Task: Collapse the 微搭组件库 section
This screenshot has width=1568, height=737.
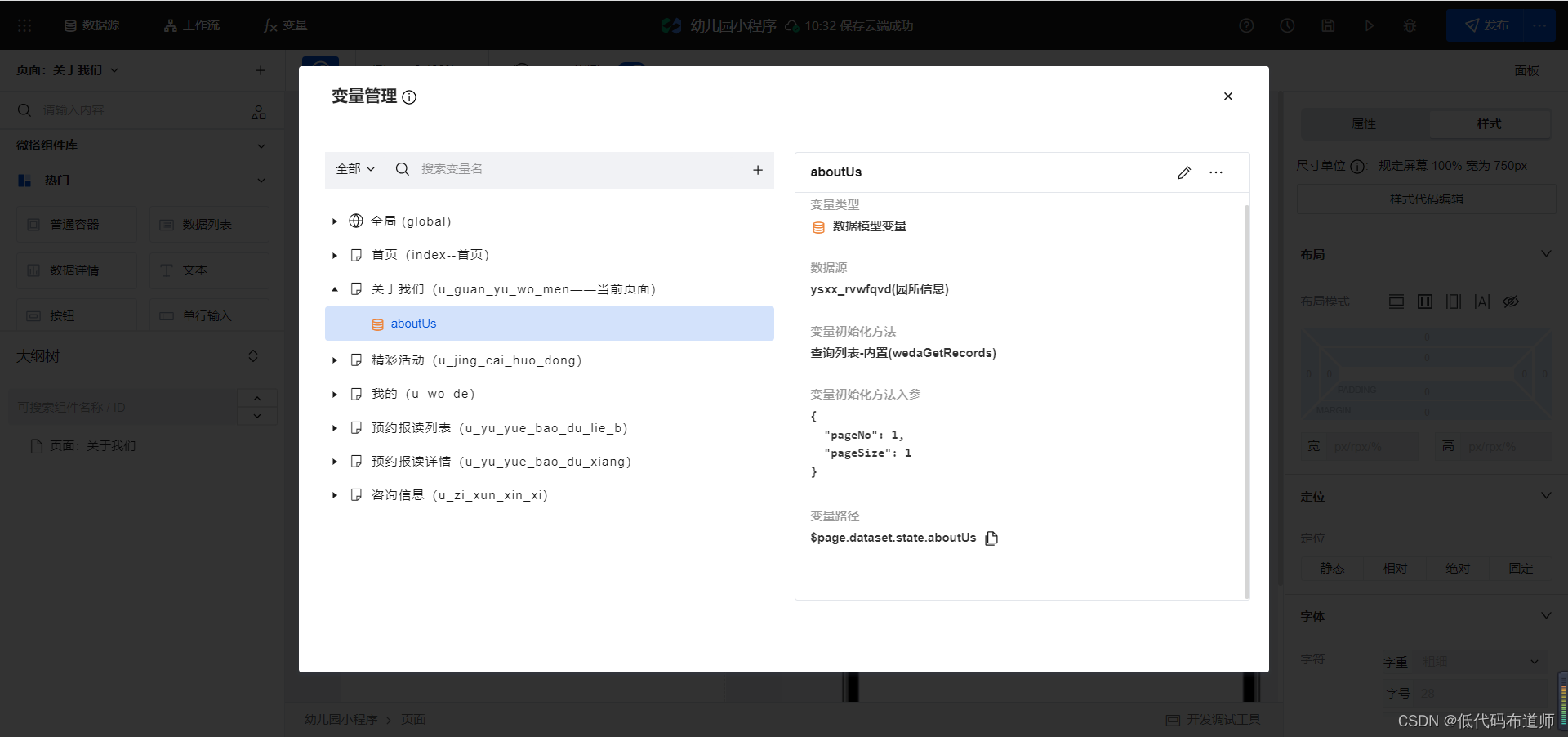Action: point(261,145)
